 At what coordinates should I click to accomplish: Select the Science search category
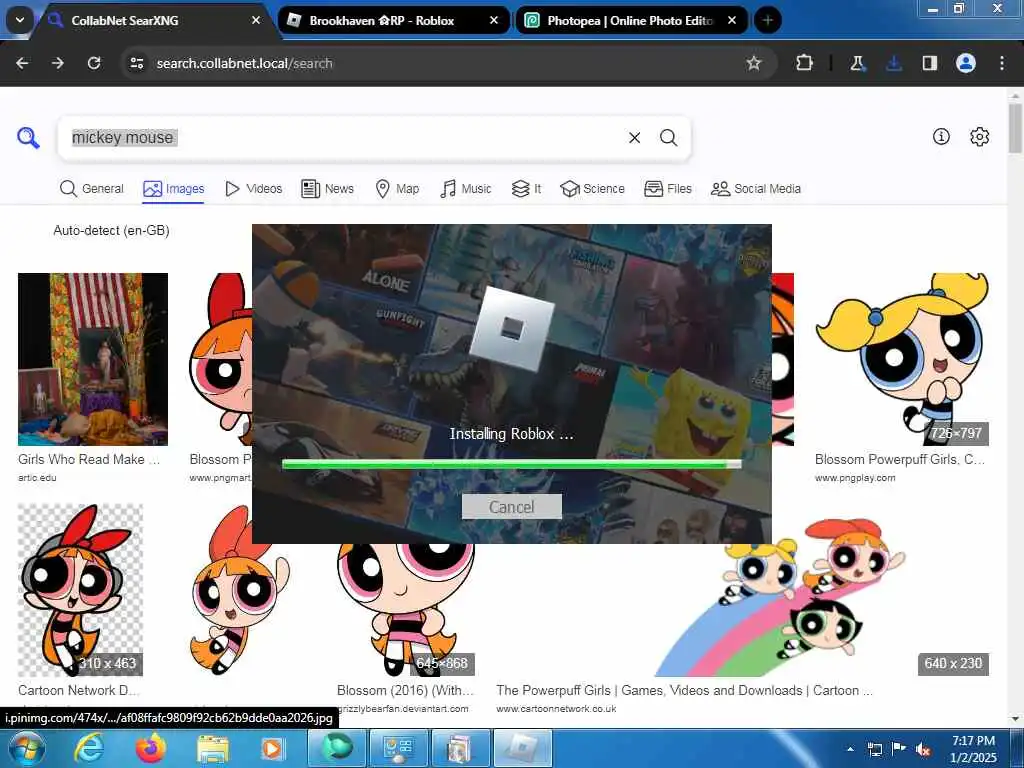(x=592, y=189)
